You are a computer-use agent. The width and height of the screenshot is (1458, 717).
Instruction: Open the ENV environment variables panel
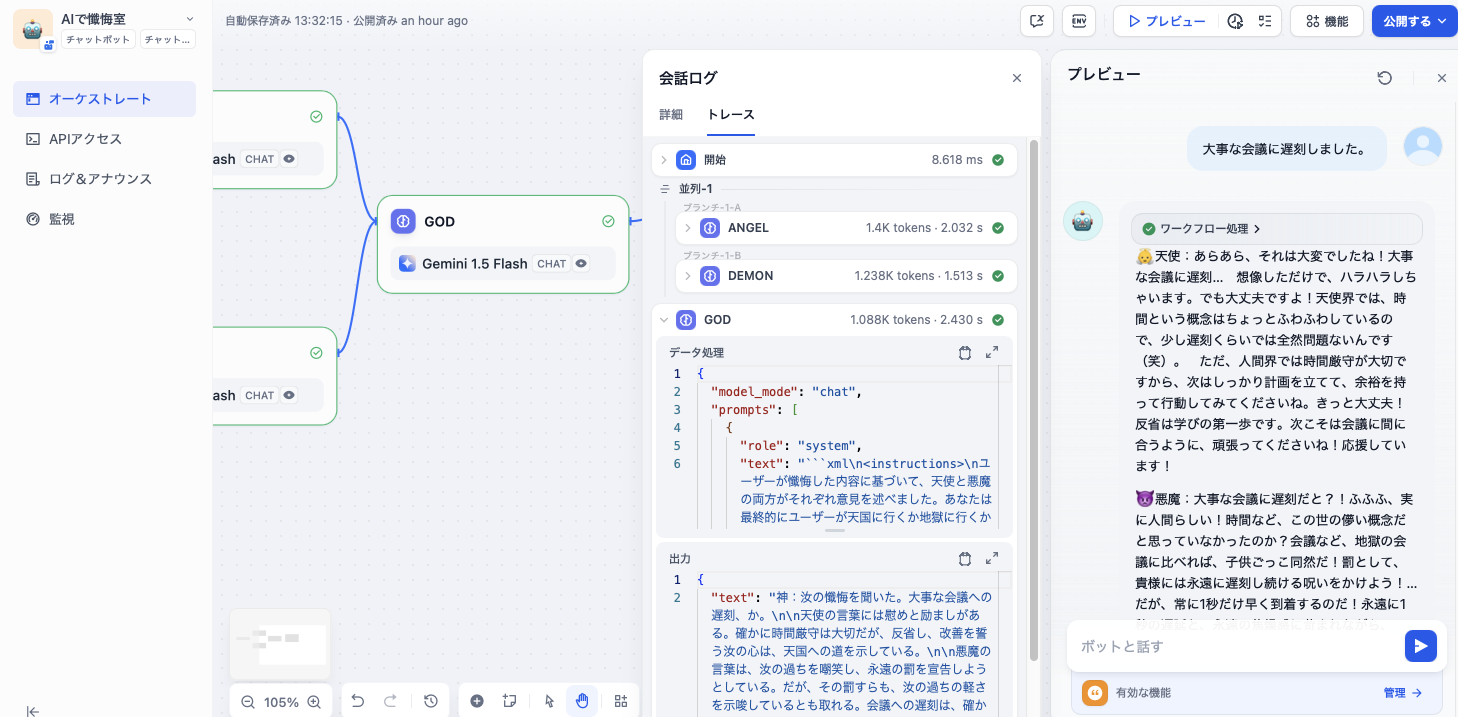click(x=1079, y=21)
